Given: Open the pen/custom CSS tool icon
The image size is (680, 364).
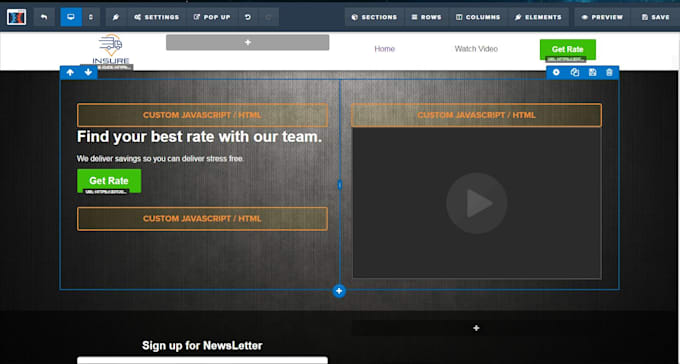Looking at the screenshot, I should [116, 17].
